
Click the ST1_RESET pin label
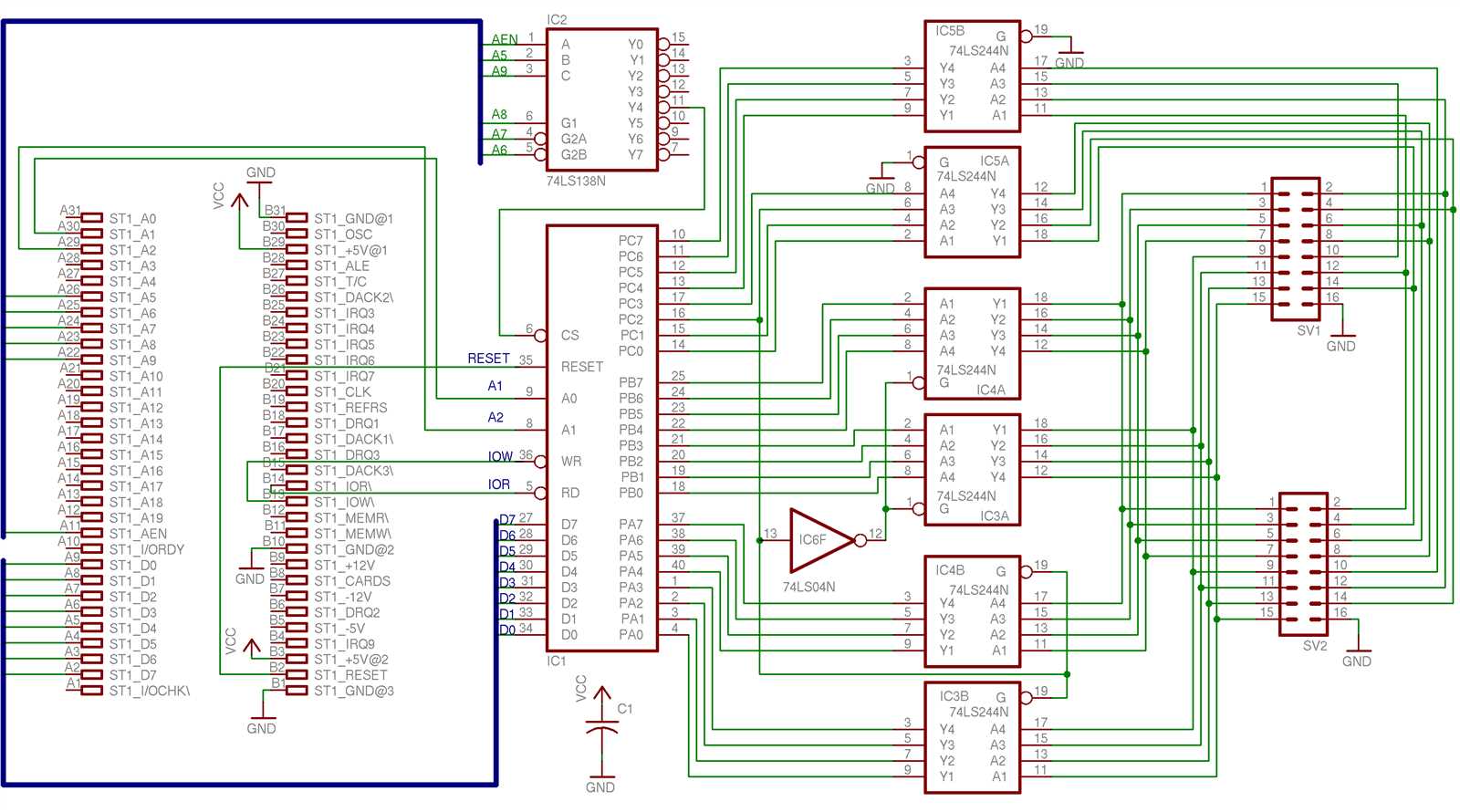[x=350, y=675]
